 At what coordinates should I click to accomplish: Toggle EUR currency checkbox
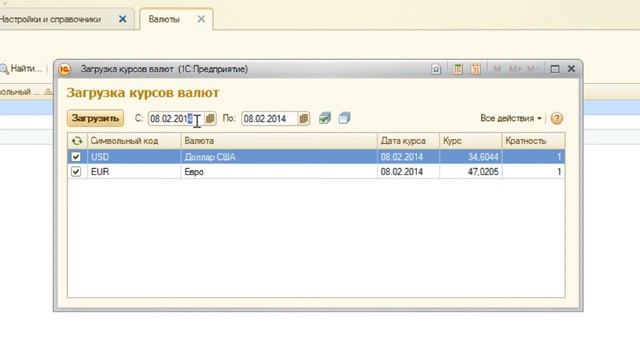click(x=76, y=171)
